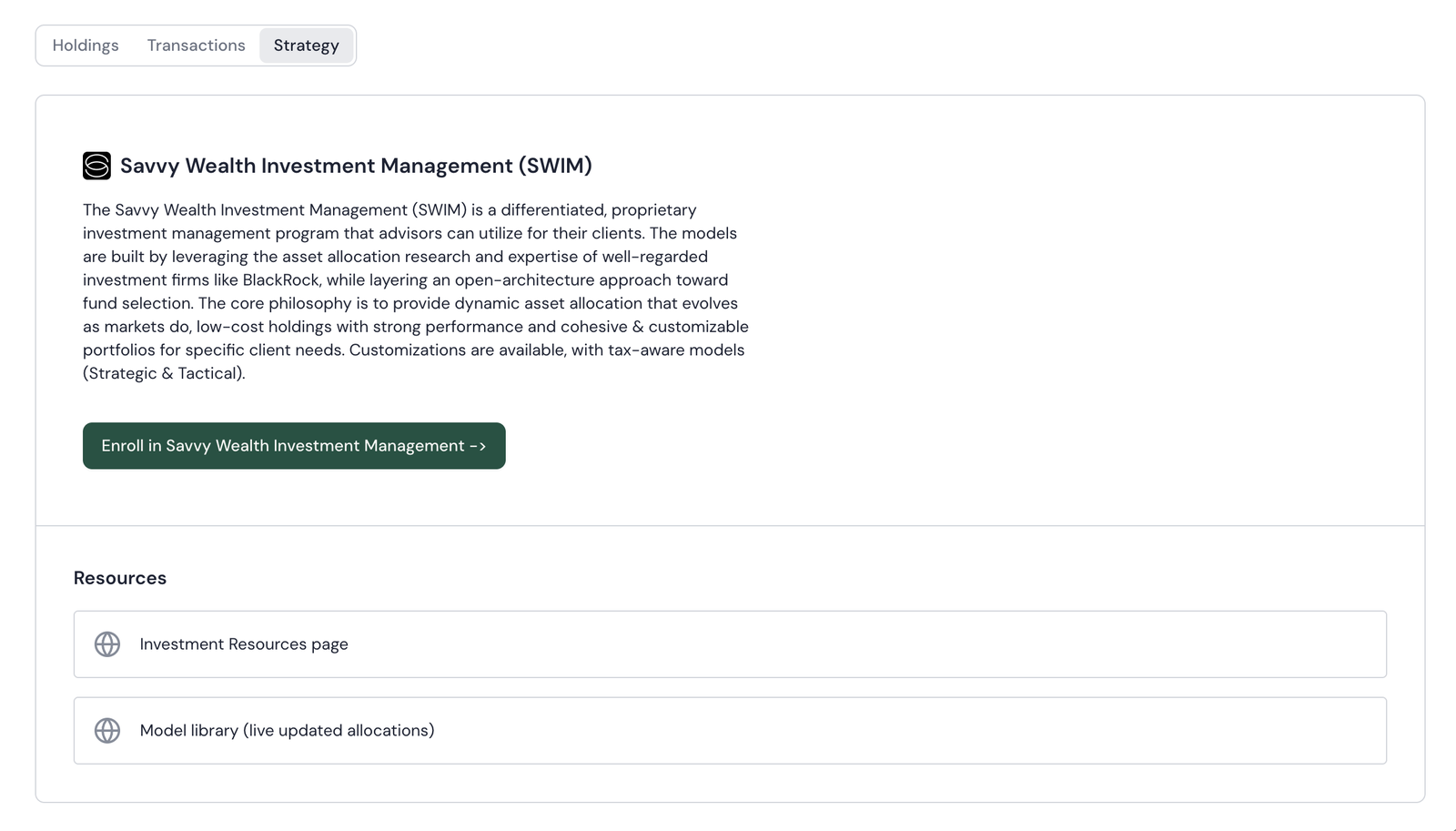1456x831 pixels.
Task: Click the SWIM description paragraph
Action: (x=416, y=291)
